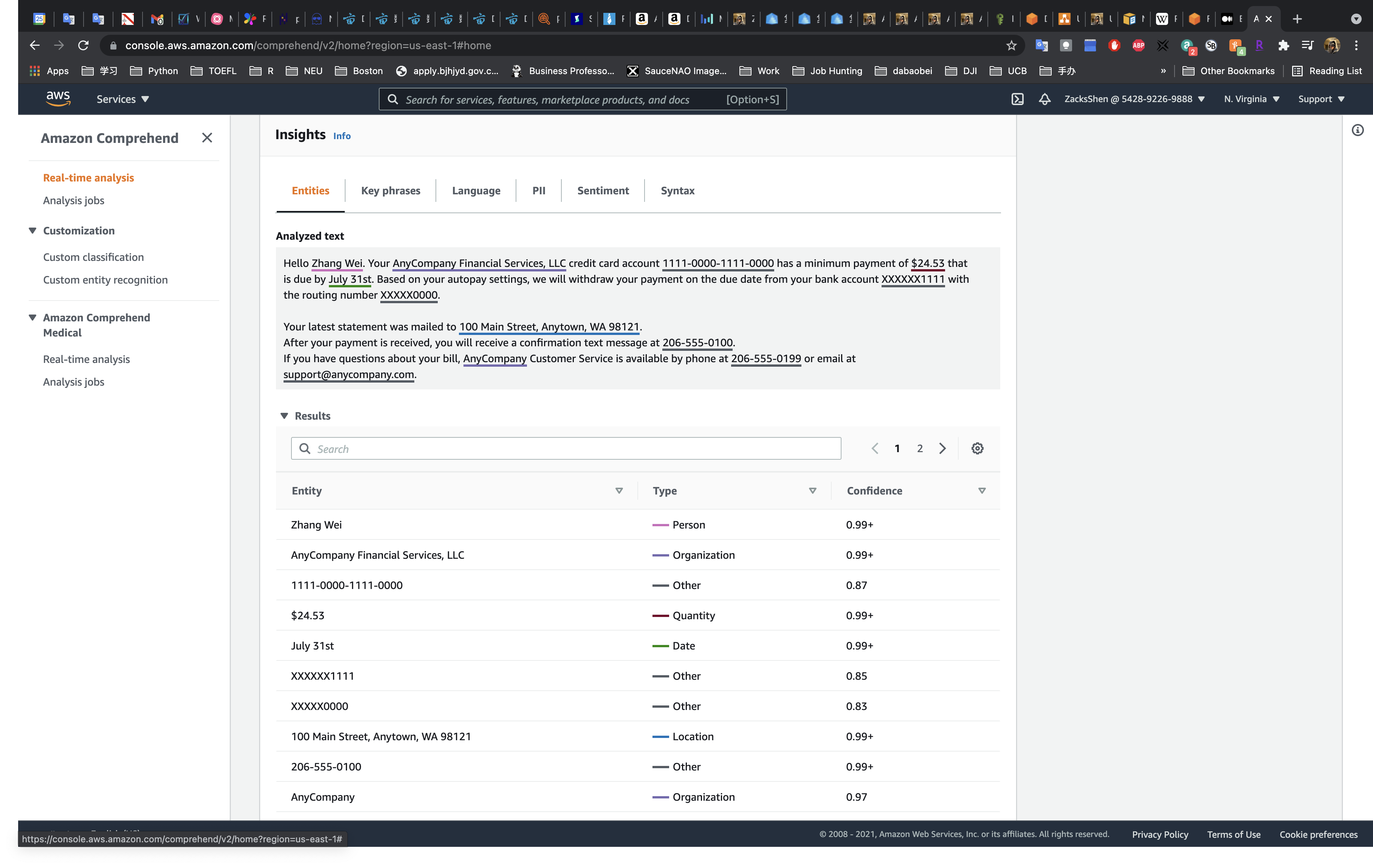
Task: Open table preferences gear icon
Action: click(977, 448)
